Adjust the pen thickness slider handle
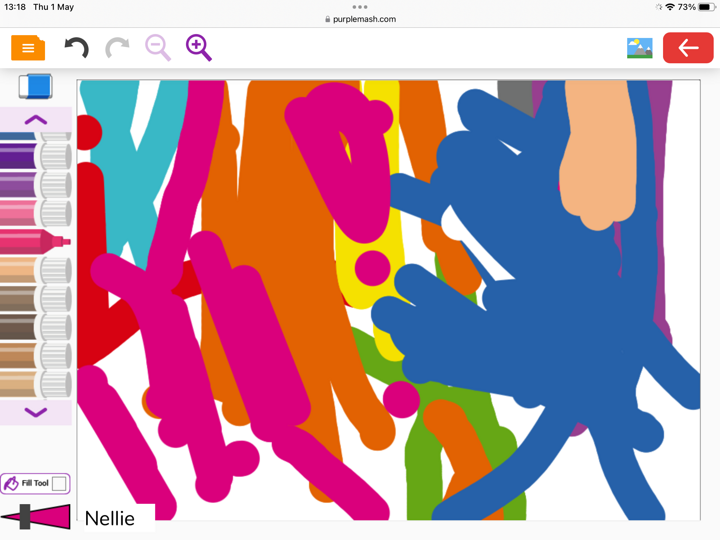Screen dimensions: 720x540 point(25,517)
